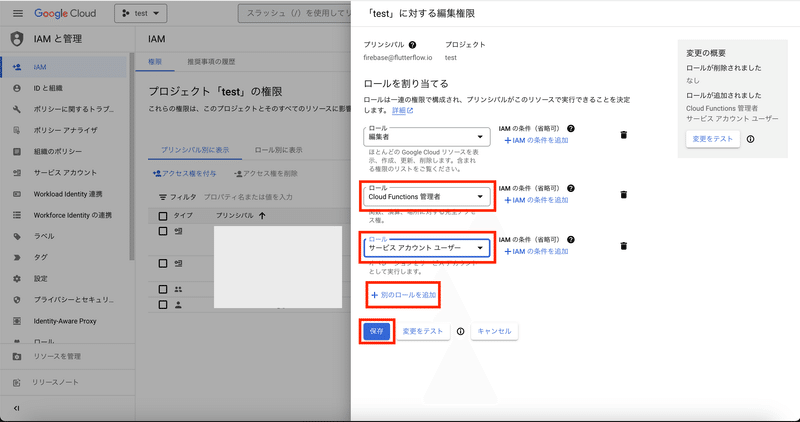Viewport: 800px width, 422px height.
Task: Click the リソースを管理 icon
Action: (x=17, y=356)
